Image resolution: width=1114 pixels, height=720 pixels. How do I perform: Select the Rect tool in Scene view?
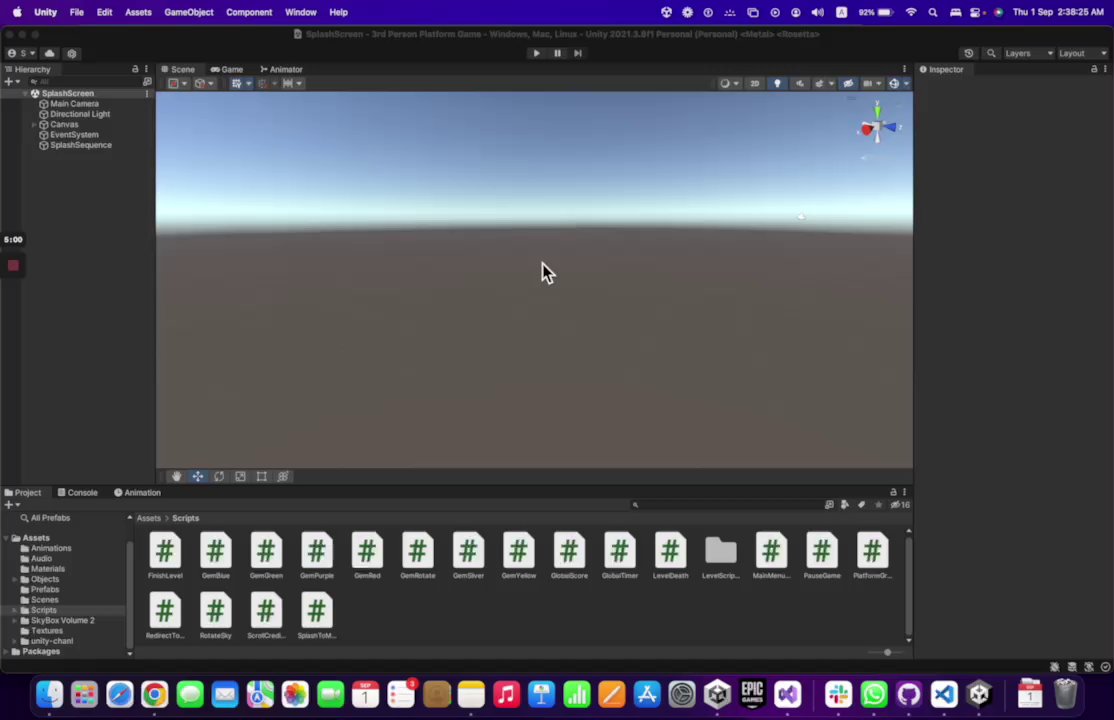pyautogui.click(x=261, y=476)
